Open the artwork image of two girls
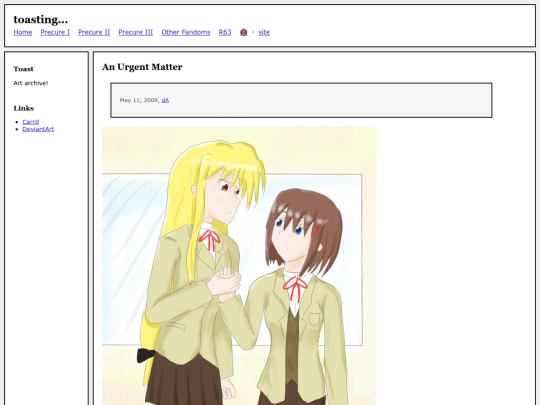The image size is (540, 405). (x=239, y=266)
